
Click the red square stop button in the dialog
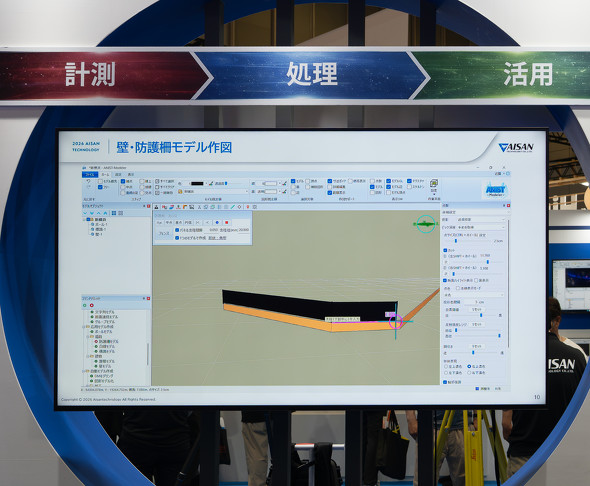(x=227, y=222)
